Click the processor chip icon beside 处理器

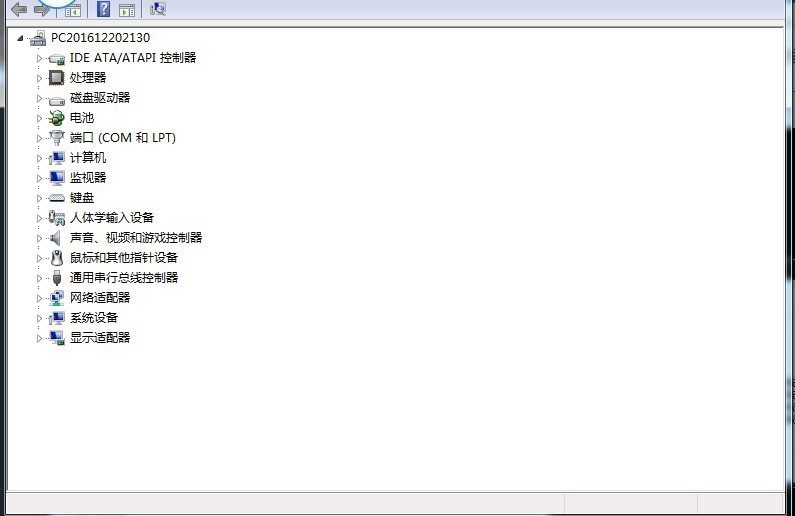point(56,78)
